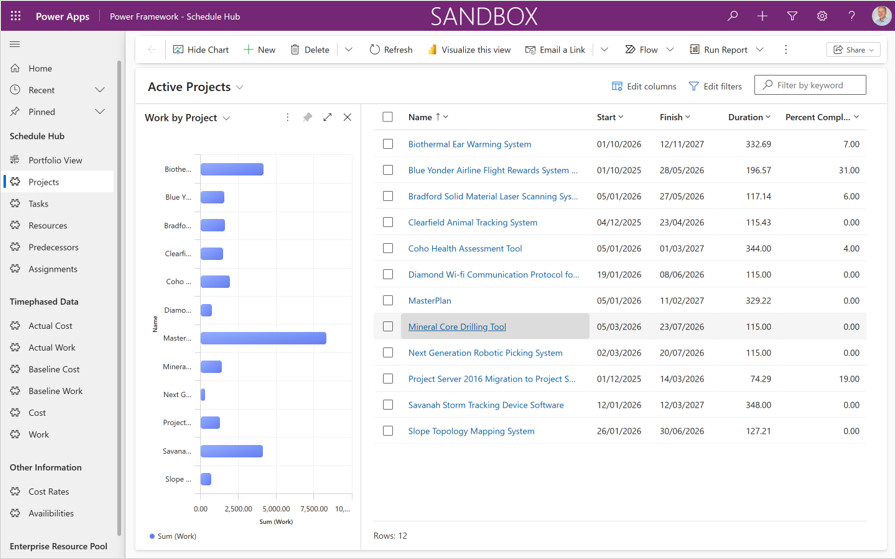Open the Mineral Core Drilling Tool link
The image size is (896, 559).
click(457, 327)
